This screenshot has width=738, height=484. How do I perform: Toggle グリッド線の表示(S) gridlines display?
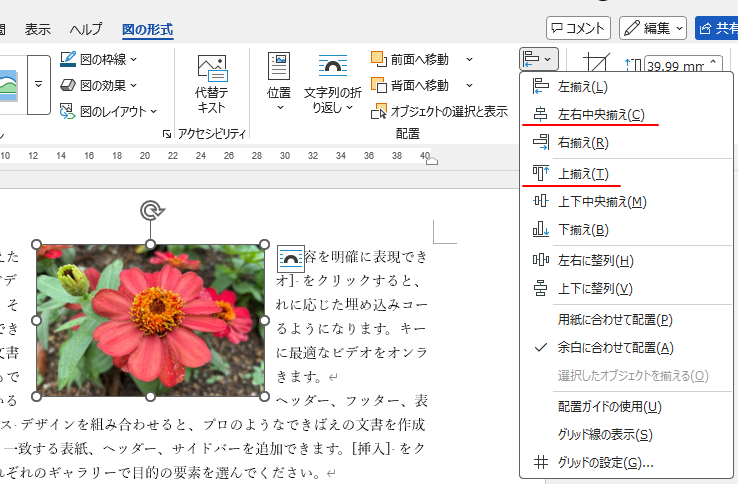pyautogui.click(x=626, y=434)
